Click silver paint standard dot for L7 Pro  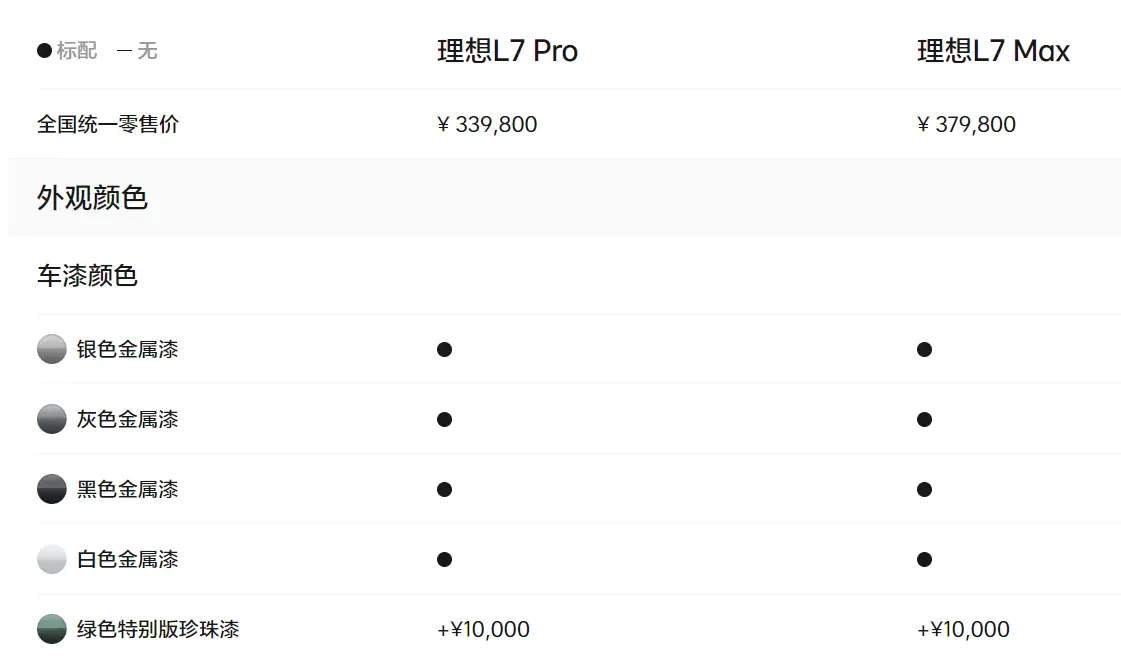445,350
